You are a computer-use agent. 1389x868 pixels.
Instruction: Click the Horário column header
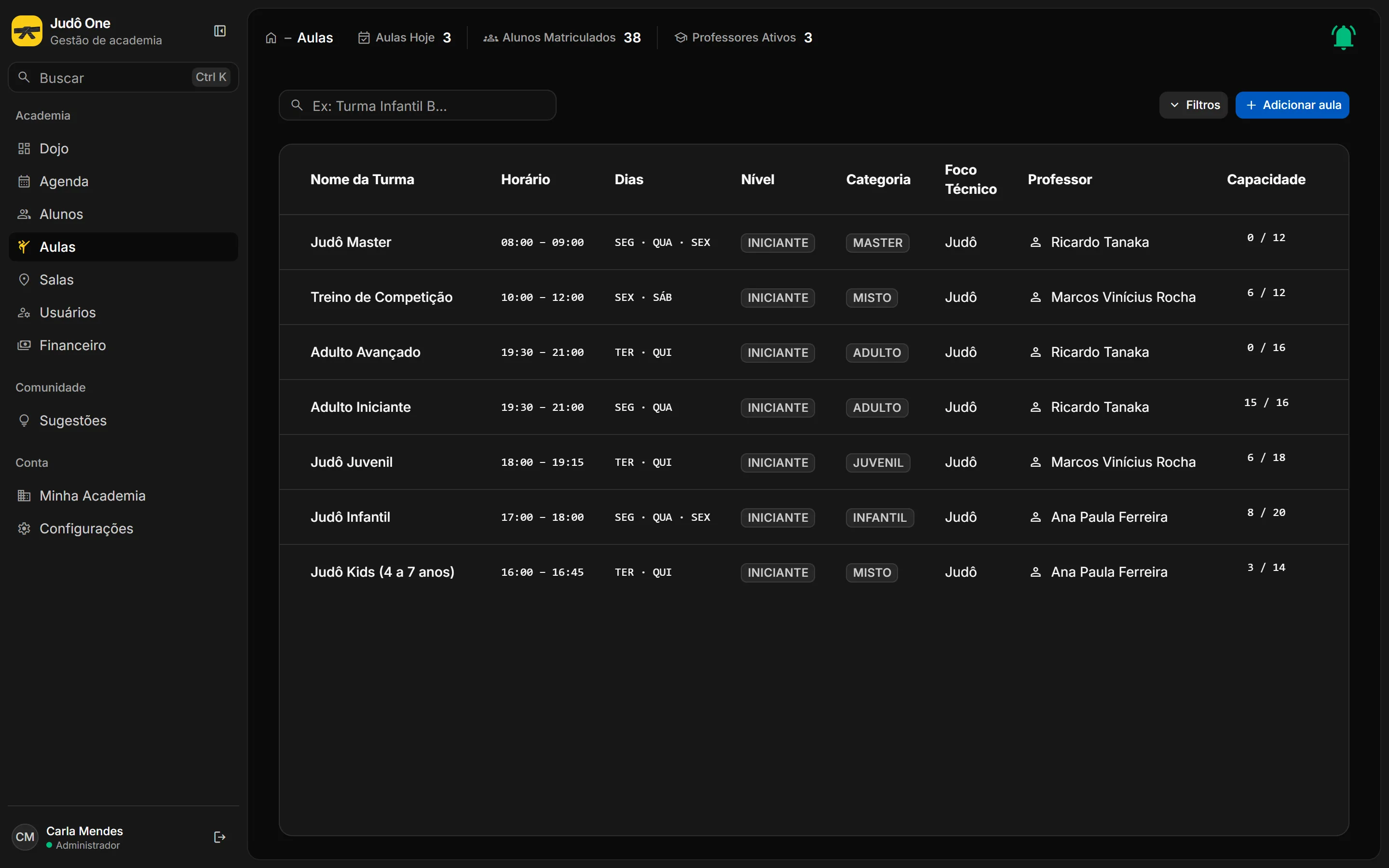point(525,180)
